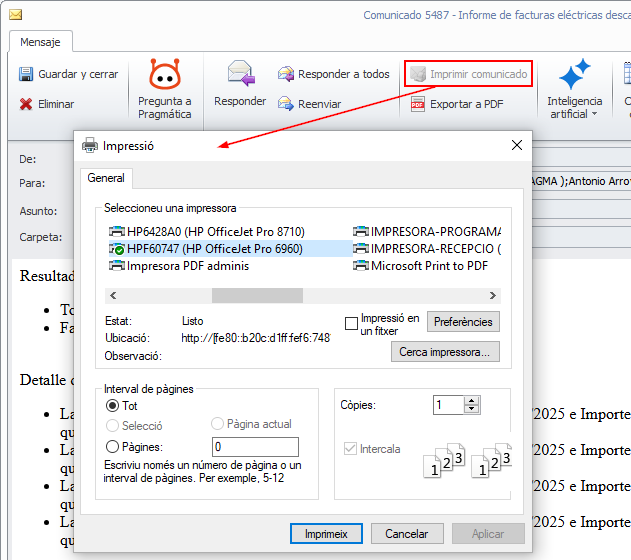This screenshot has width=631, height=560.
Task: Open Pregunta a Pragmática robot icon
Action: (165, 74)
